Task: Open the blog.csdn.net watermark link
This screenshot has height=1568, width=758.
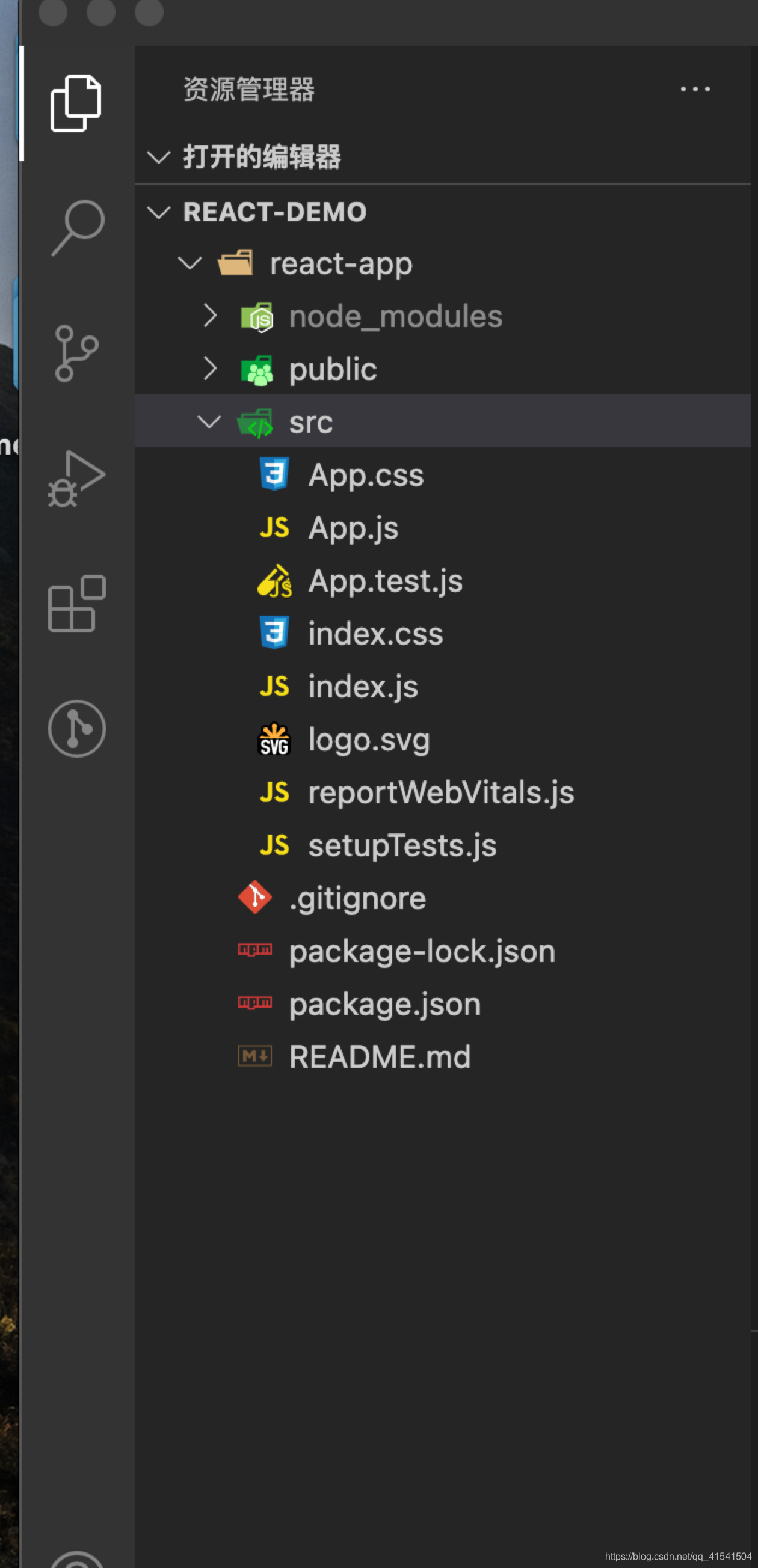Action: coord(677,1557)
